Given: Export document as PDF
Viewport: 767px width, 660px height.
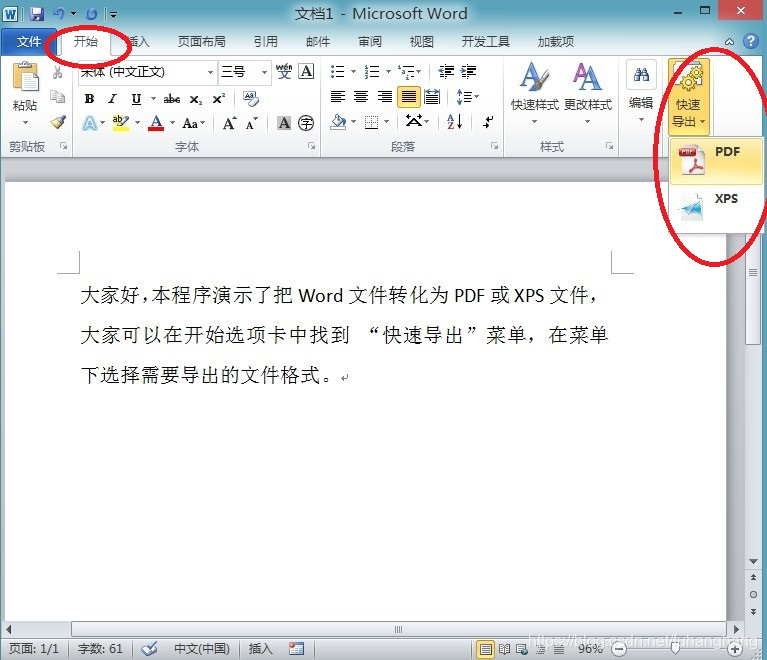Looking at the screenshot, I should 716,160.
